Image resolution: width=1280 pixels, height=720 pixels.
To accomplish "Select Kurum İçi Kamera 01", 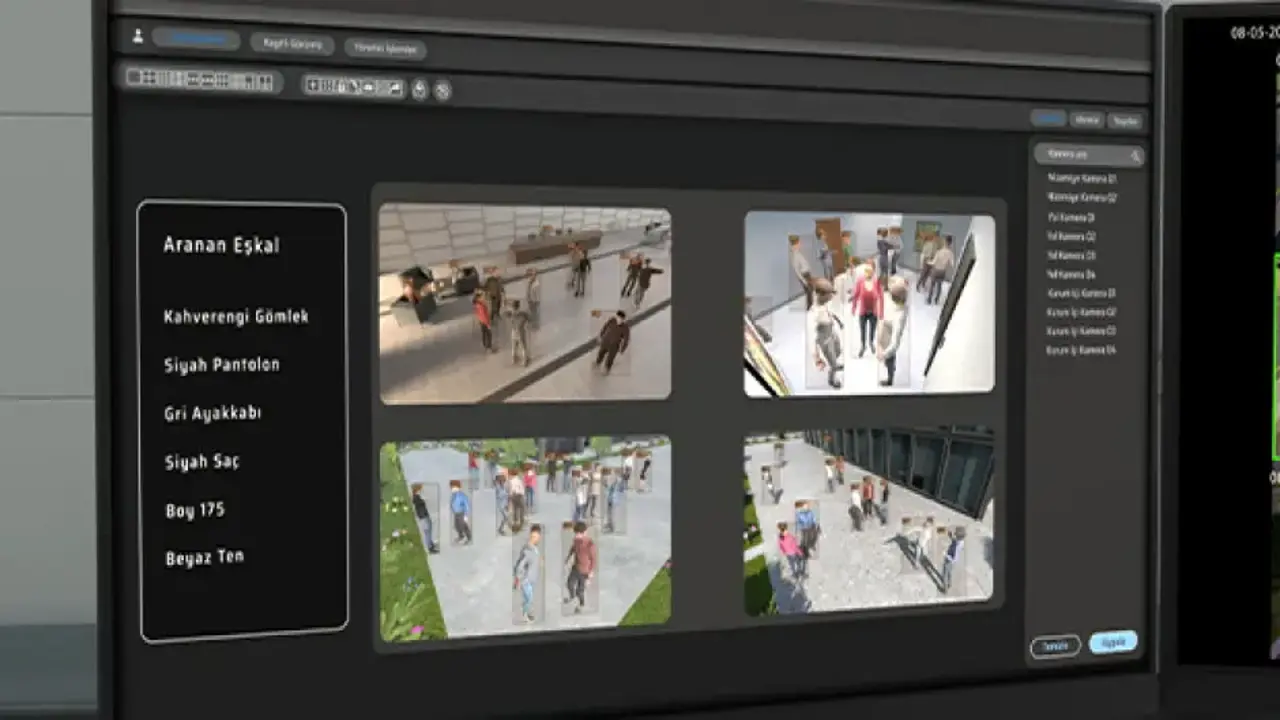I will pos(1081,293).
